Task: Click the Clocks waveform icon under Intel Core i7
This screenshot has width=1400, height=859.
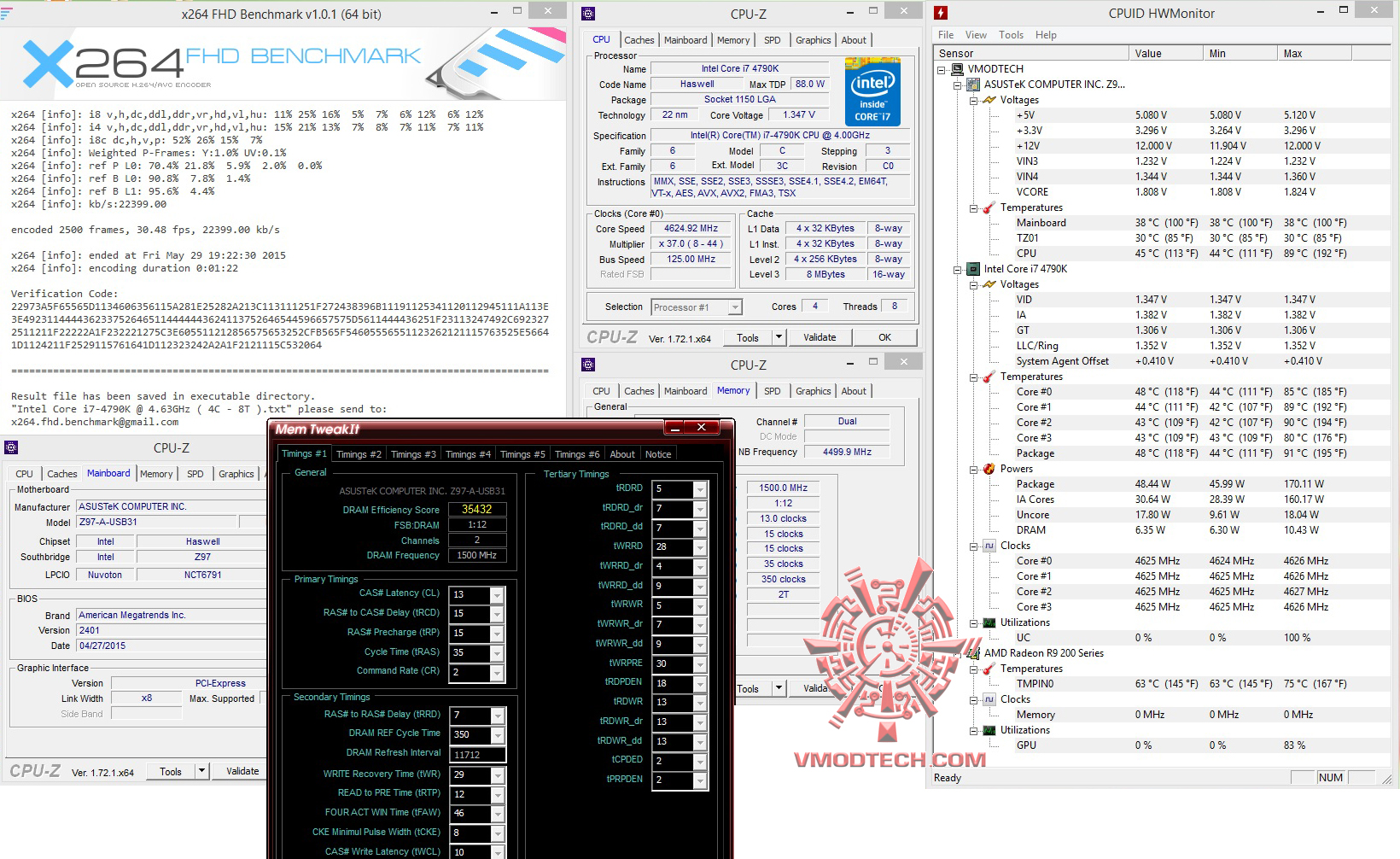Action: pyautogui.click(x=989, y=546)
